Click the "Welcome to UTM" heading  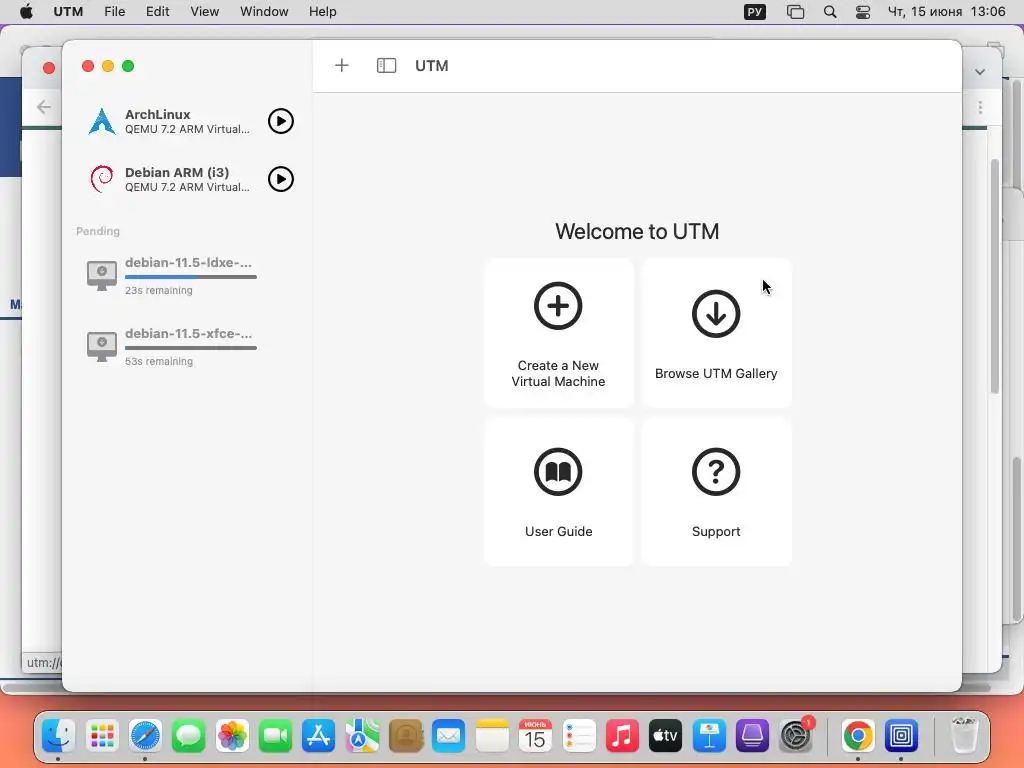coord(637,231)
